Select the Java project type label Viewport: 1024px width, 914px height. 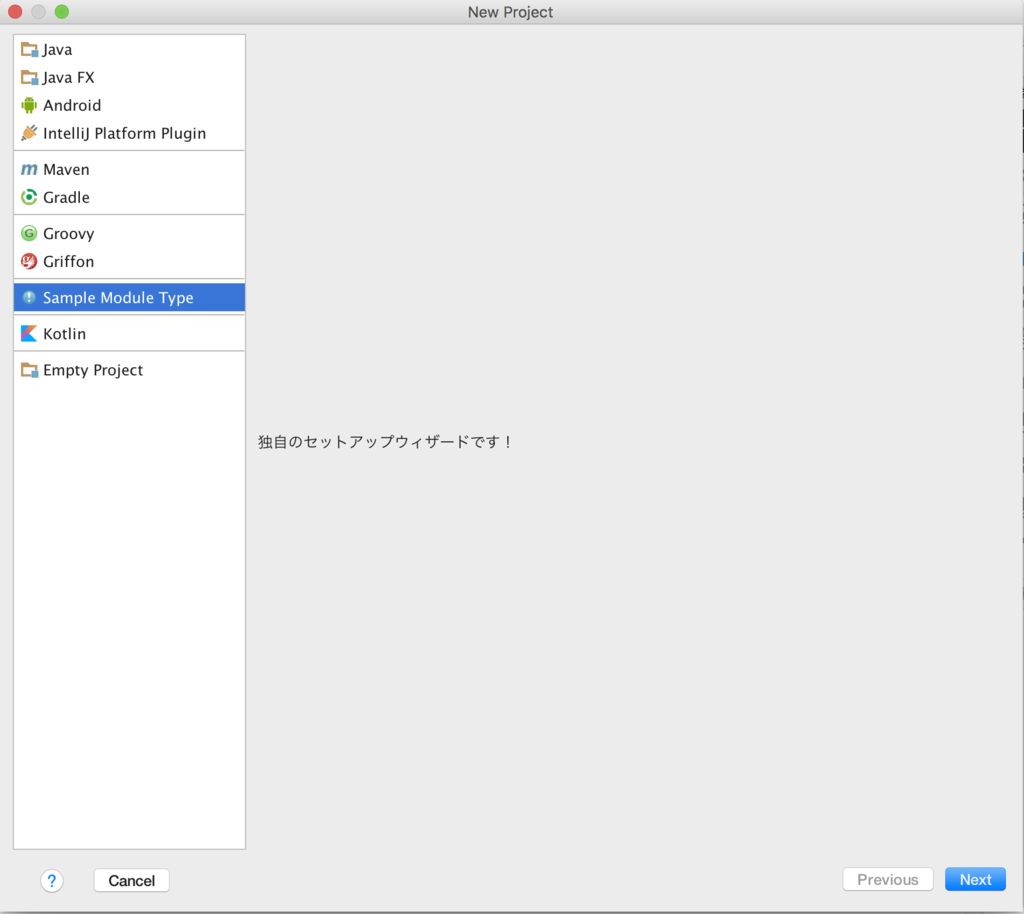point(57,50)
